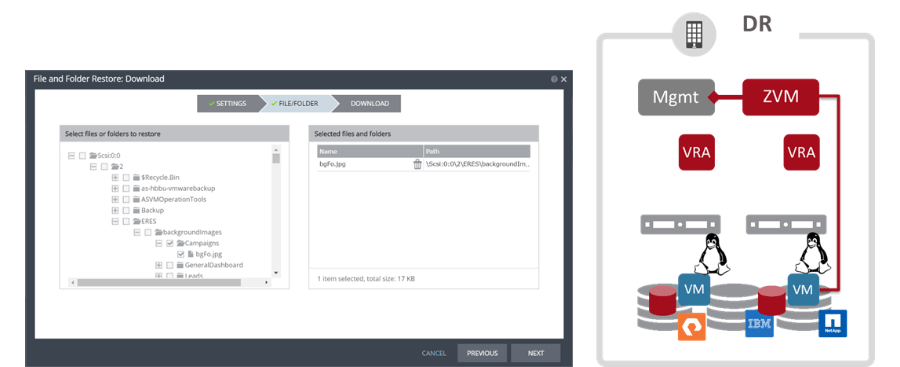900x367 pixels.
Task: Check the Scsi:0:0 checkbox
Action: point(83,156)
